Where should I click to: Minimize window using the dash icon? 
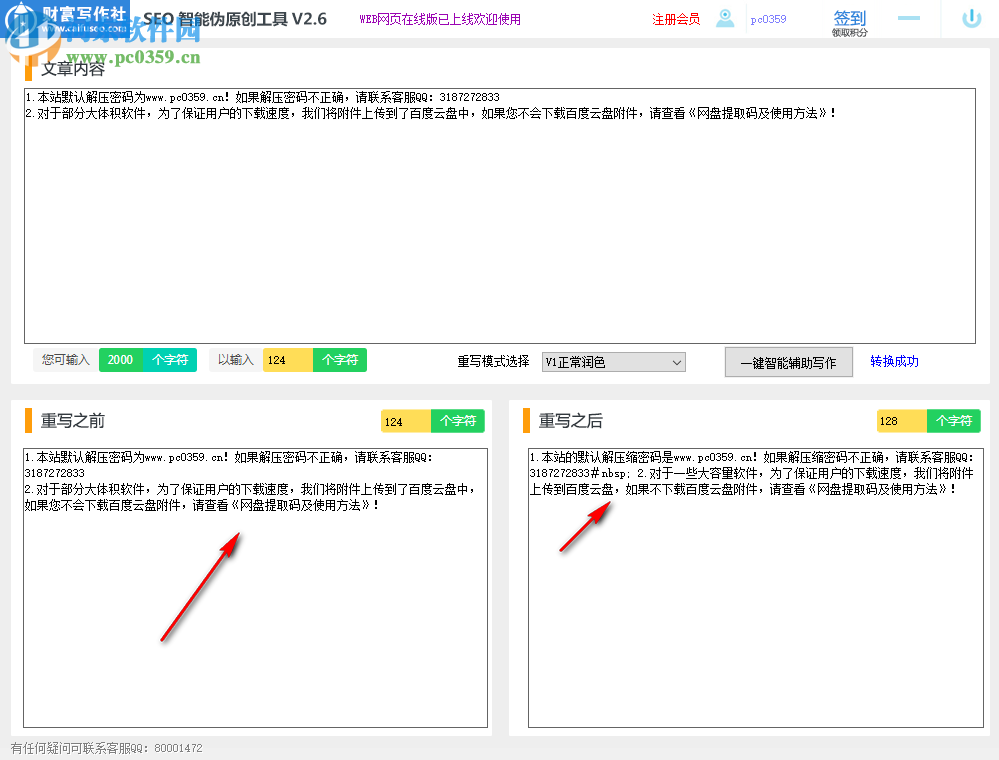909,18
